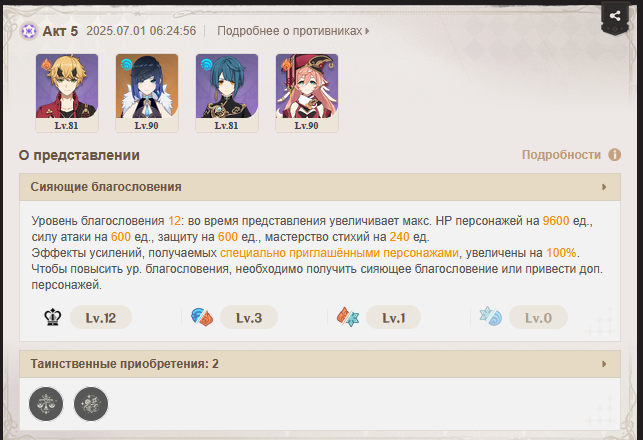
Task: Click the Lv.3 reaction level pill
Action: 249,317
